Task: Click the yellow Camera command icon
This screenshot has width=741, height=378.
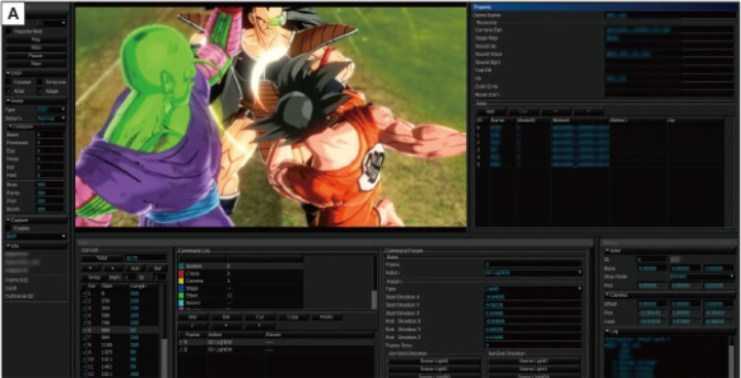Action: click(x=181, y=281)
